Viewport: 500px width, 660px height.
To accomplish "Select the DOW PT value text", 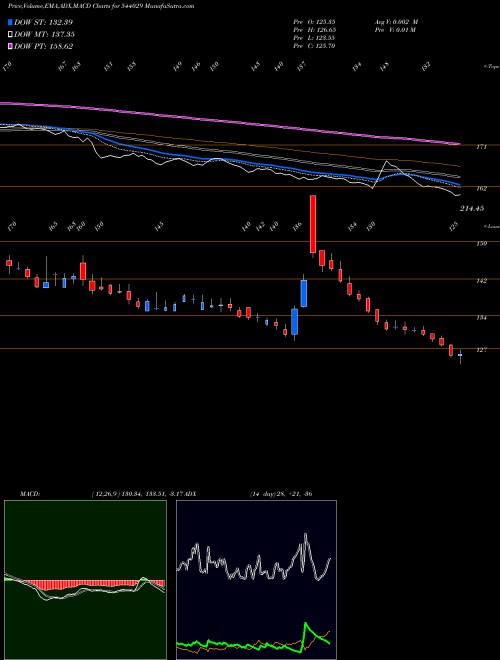I will [x=61, y=46].
